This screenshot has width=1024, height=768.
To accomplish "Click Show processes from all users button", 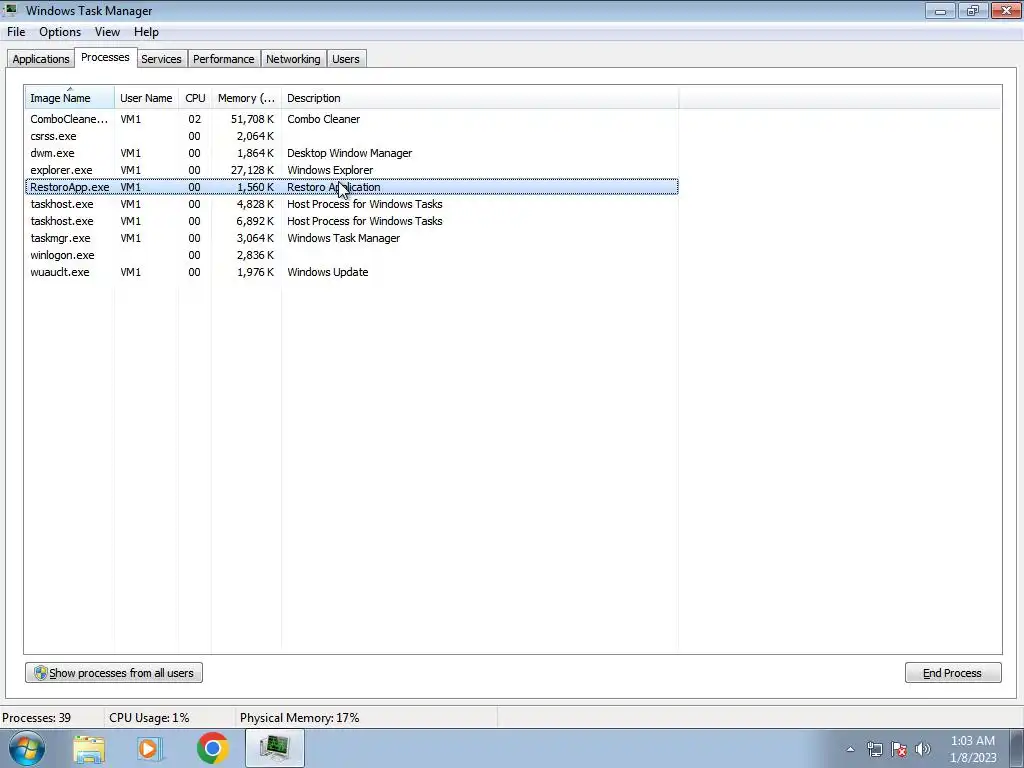I will (x=114, y=673).
